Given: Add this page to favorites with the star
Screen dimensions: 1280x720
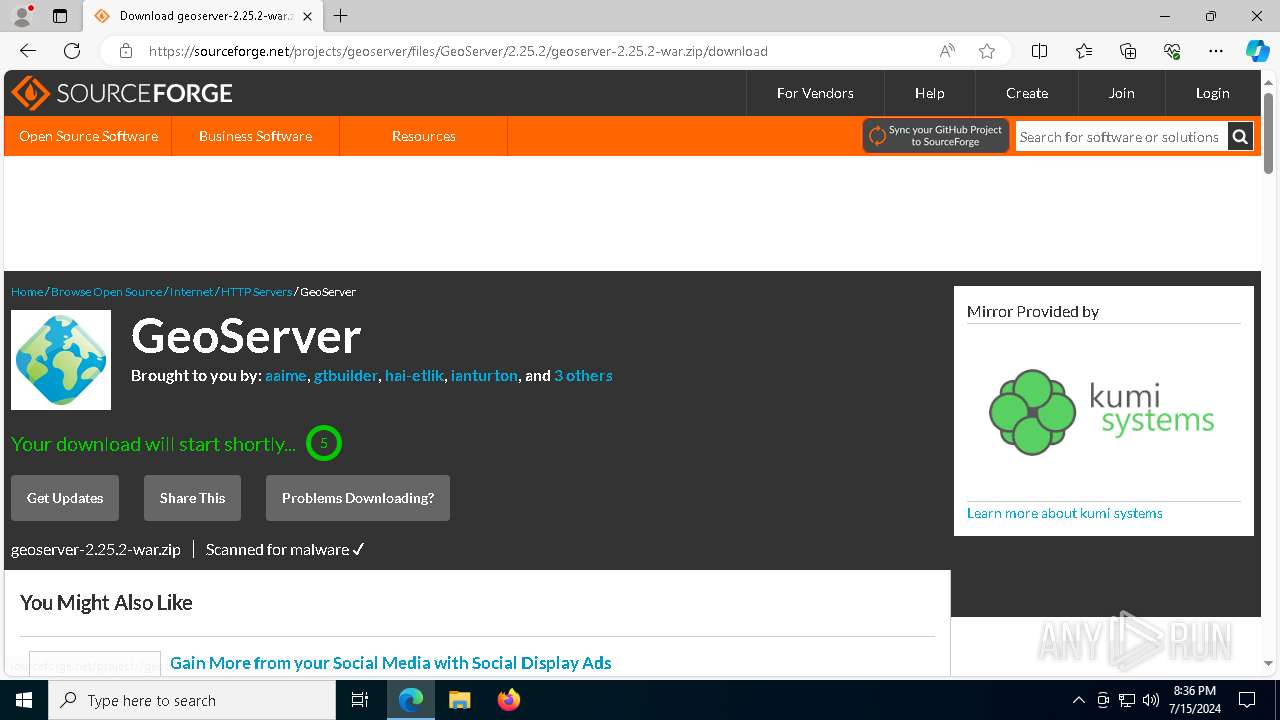Looking at the screenshot, I should click(987, 51).
